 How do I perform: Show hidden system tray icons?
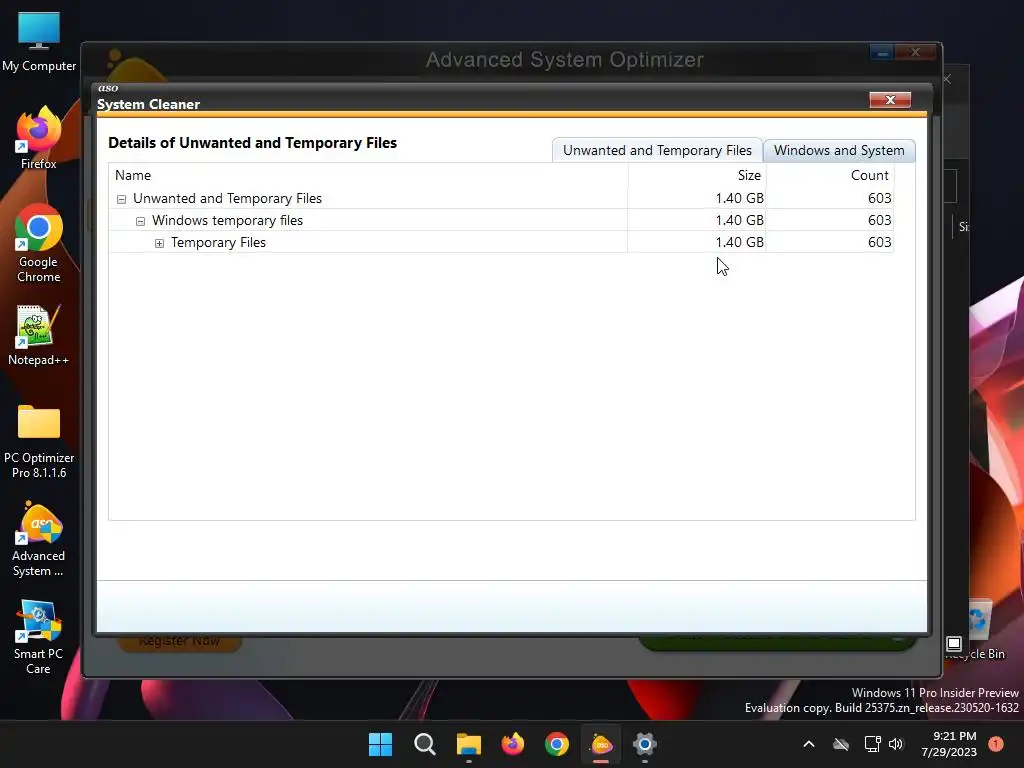click(x=808, y=744)
